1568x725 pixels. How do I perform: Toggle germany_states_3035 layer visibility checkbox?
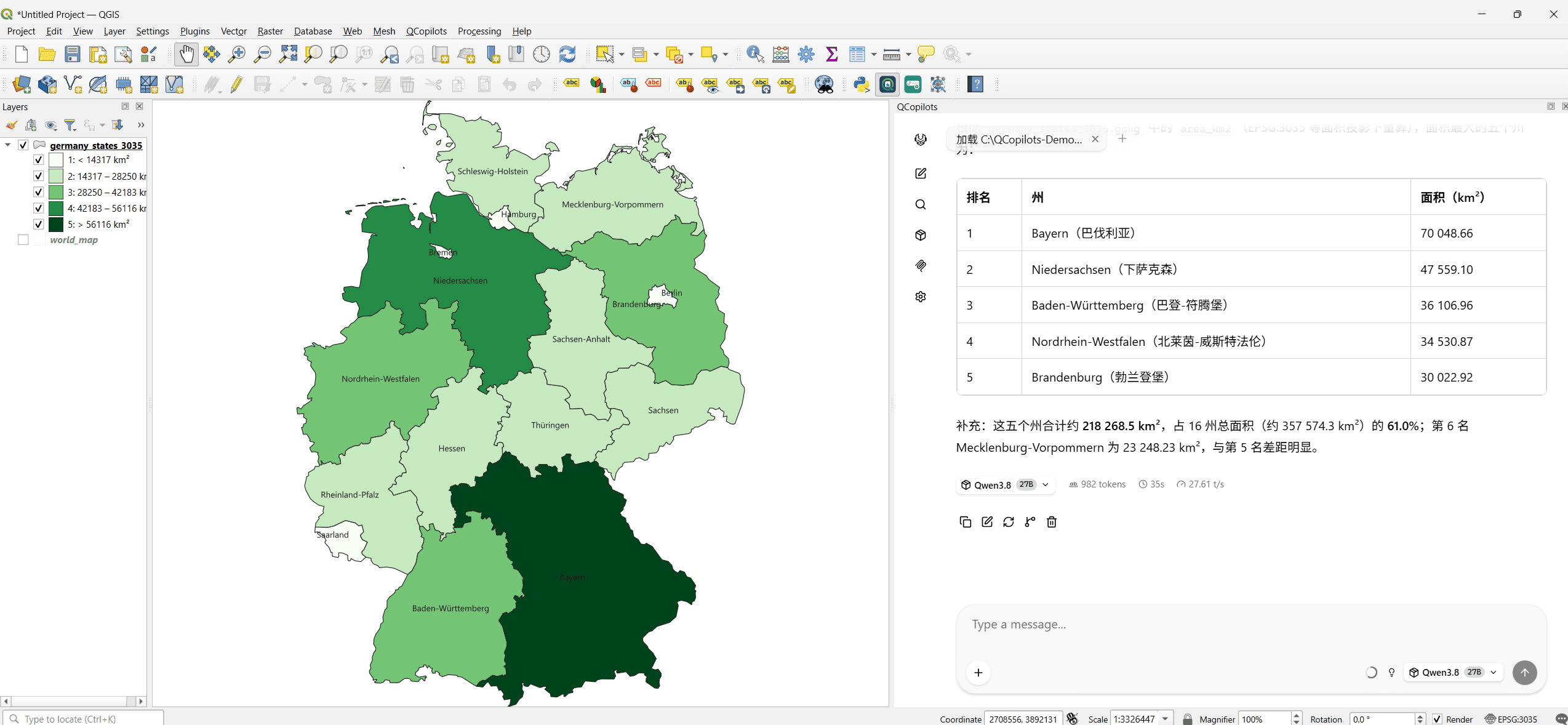pyautogui.click(x=23, y=145)
